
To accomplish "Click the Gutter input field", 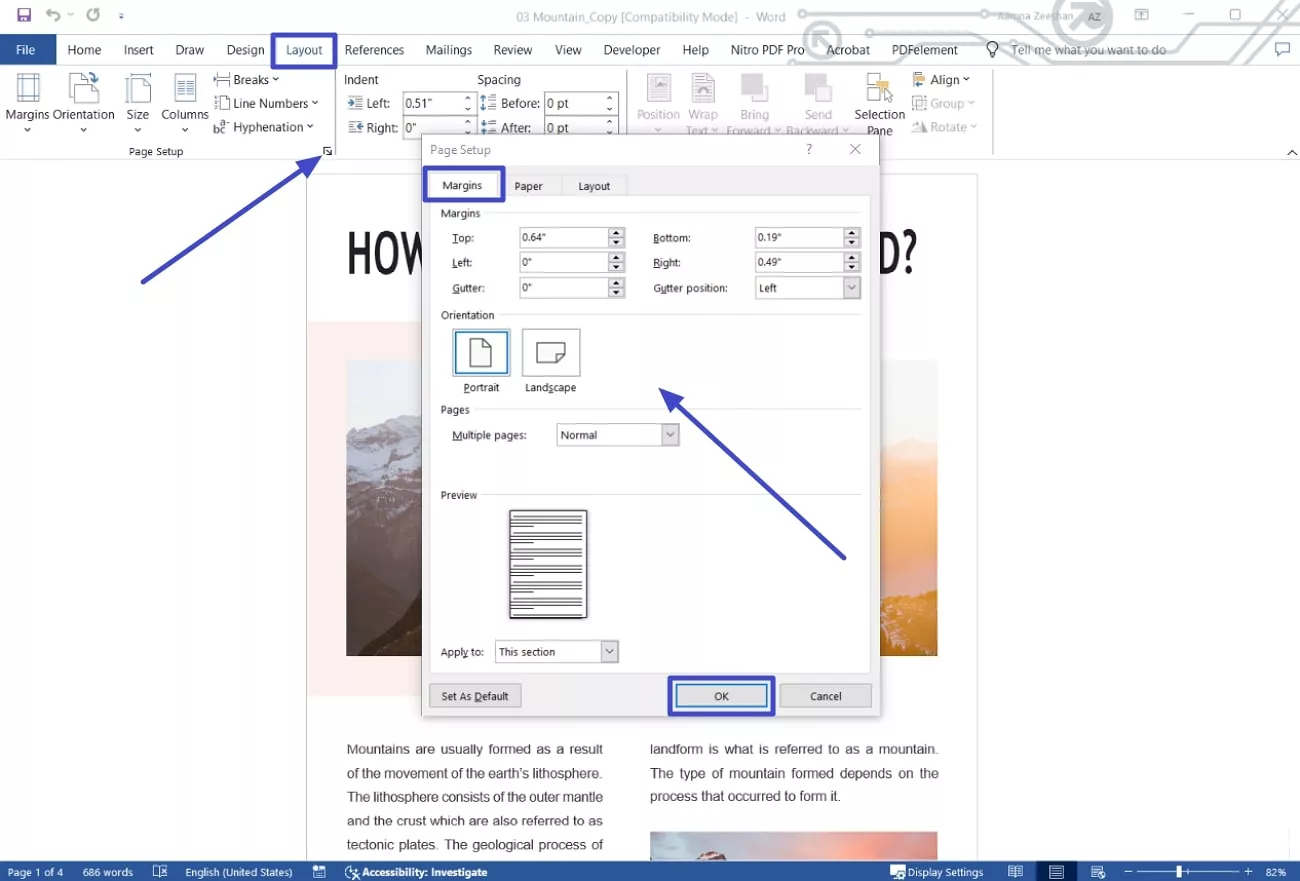I will click(563, 288).
